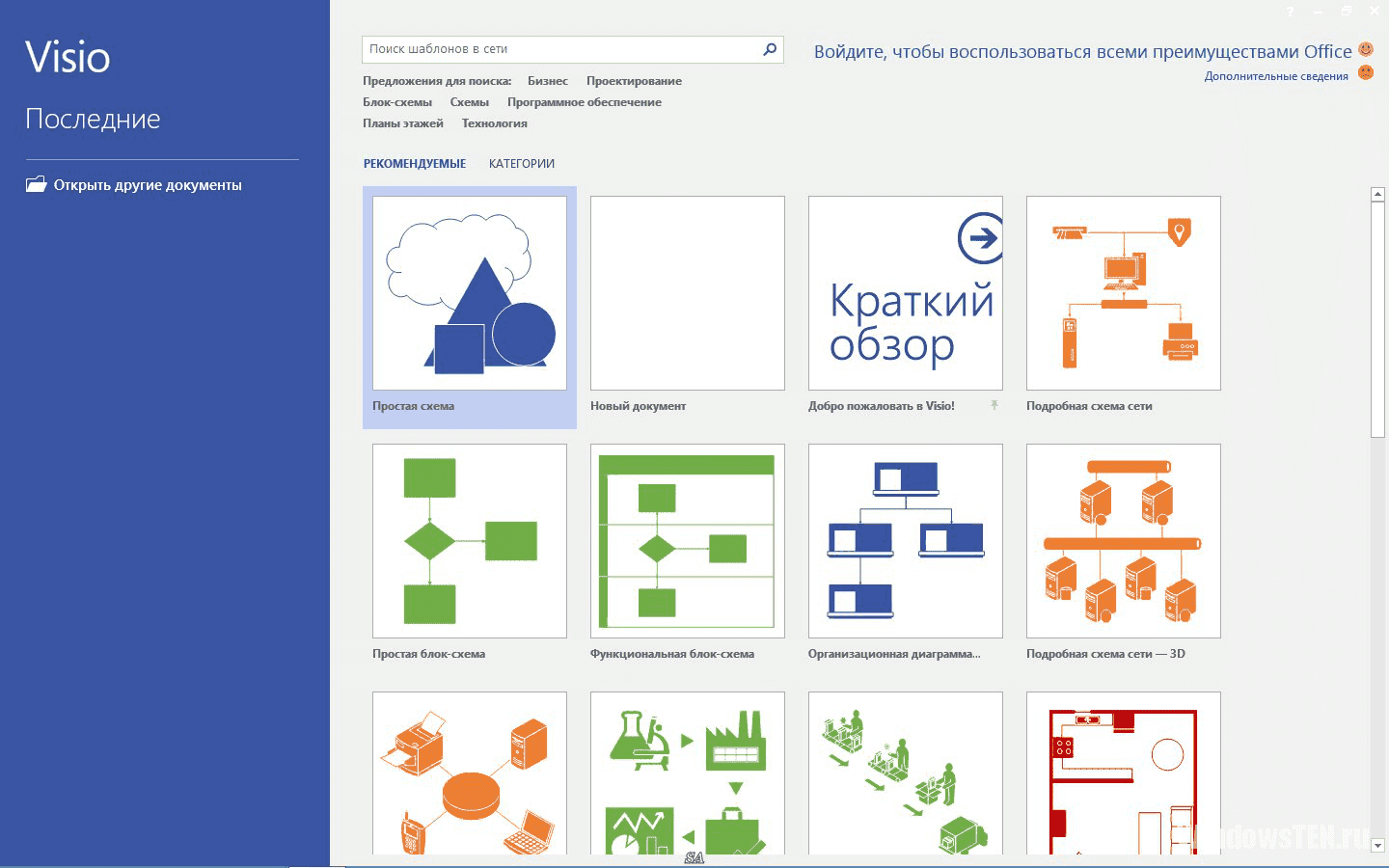1389x868 pixels.
Task: Pin the Добро пожаловать в Visio template
Action: (x=994, y=405)
